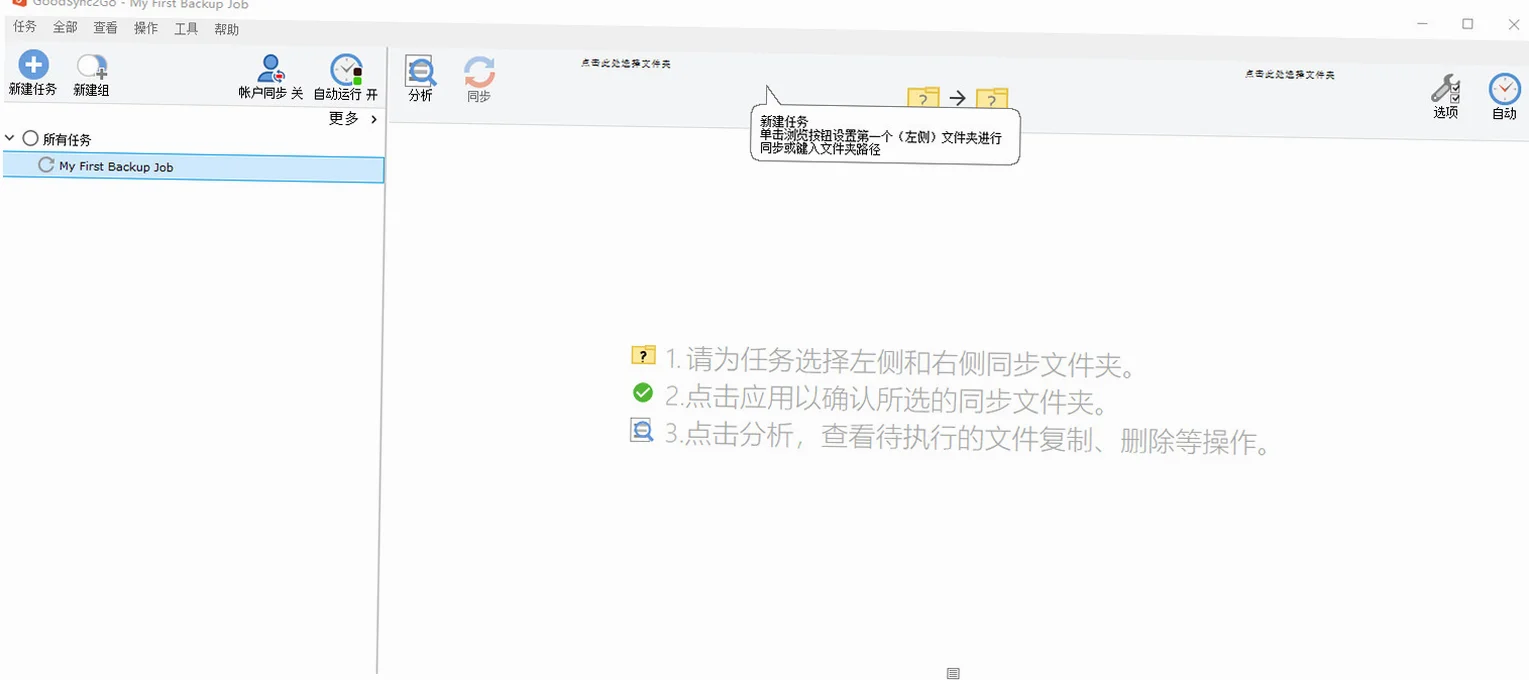Click left 'click here to select folder' path
This screenshot has width=1529, height=680.
[625, 63]
